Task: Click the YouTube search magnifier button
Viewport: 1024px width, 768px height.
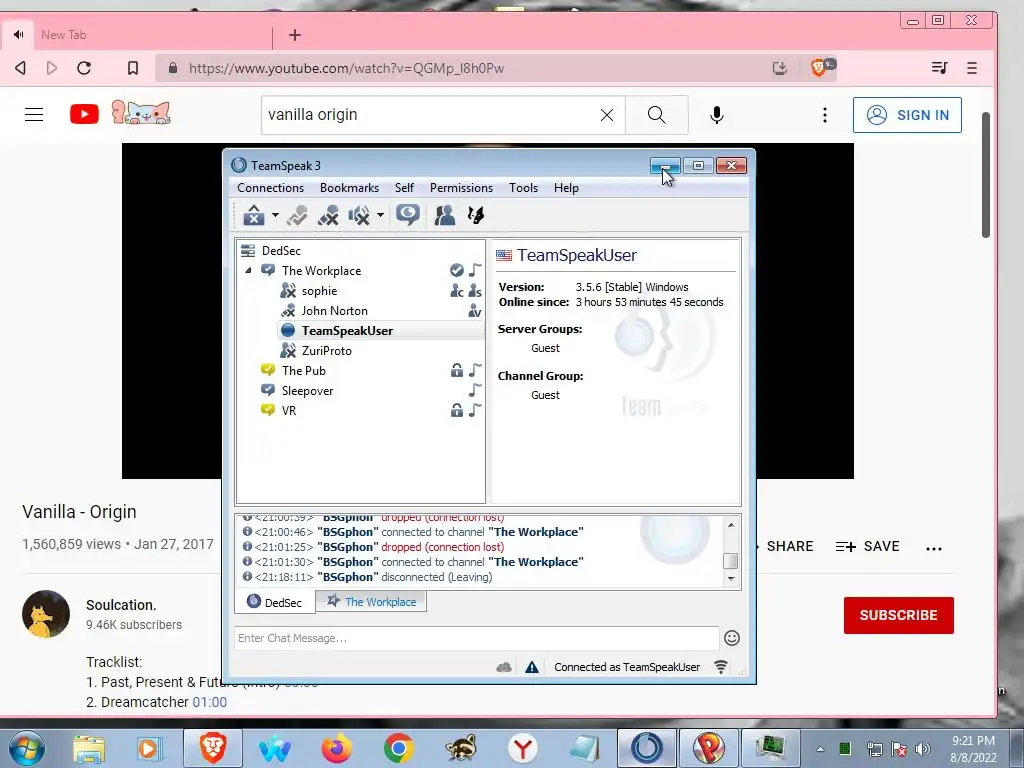Action: coord(656,115)
